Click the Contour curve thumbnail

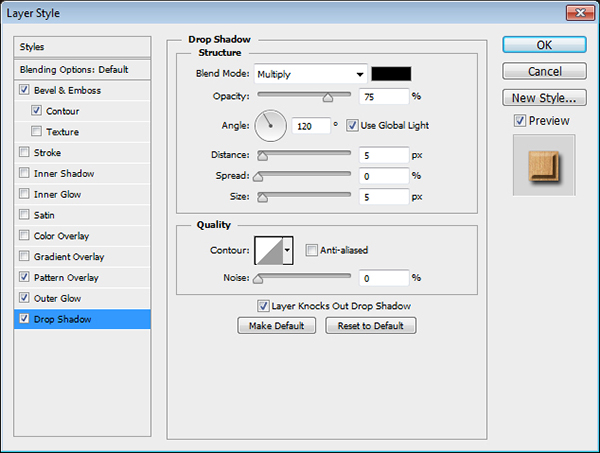[x=269, y=250]
